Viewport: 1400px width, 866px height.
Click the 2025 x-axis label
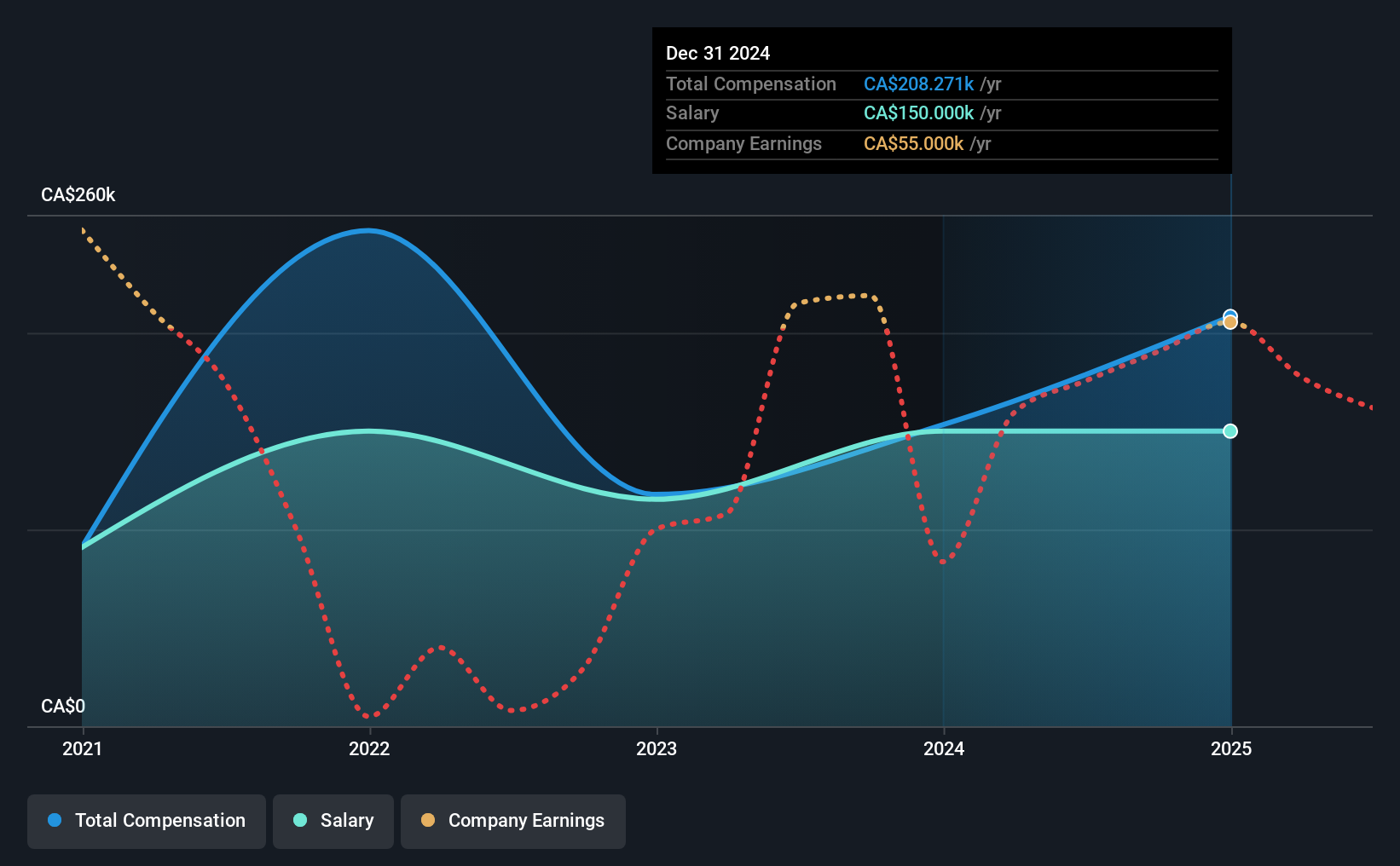pyautogui.click(x=1231, y=748)
